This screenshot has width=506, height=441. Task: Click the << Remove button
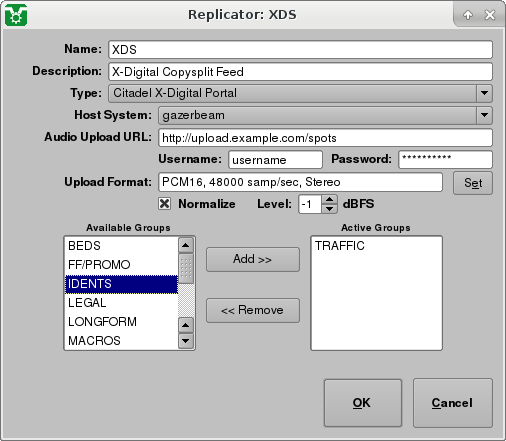point(253,310)
